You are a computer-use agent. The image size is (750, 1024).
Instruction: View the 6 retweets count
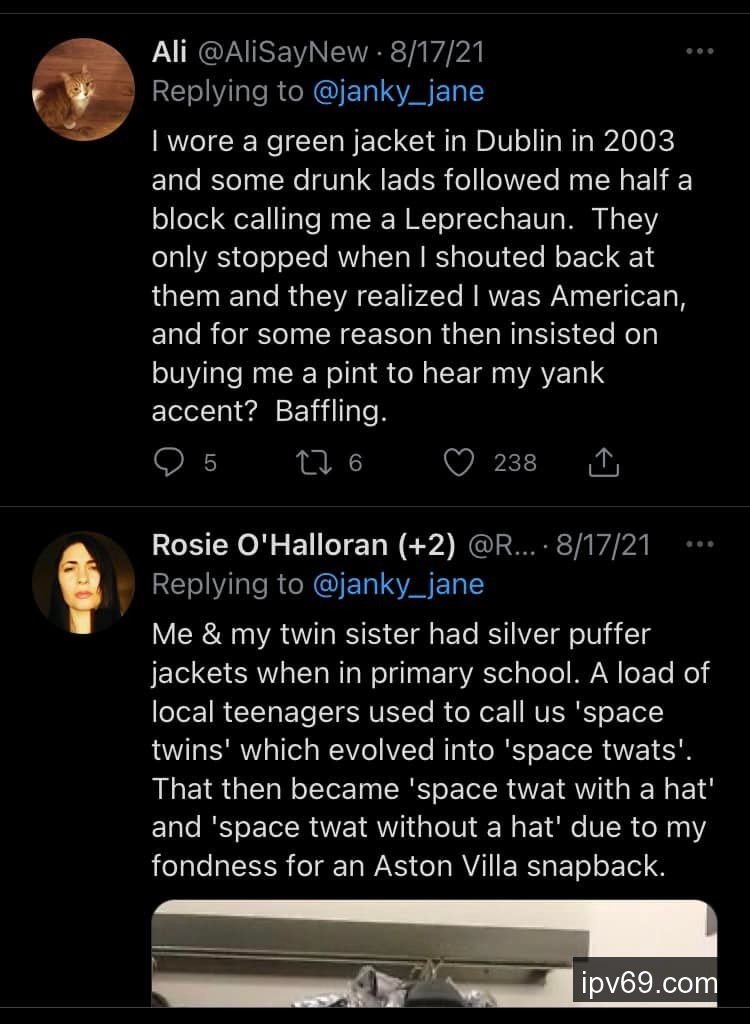pos(356,463)
